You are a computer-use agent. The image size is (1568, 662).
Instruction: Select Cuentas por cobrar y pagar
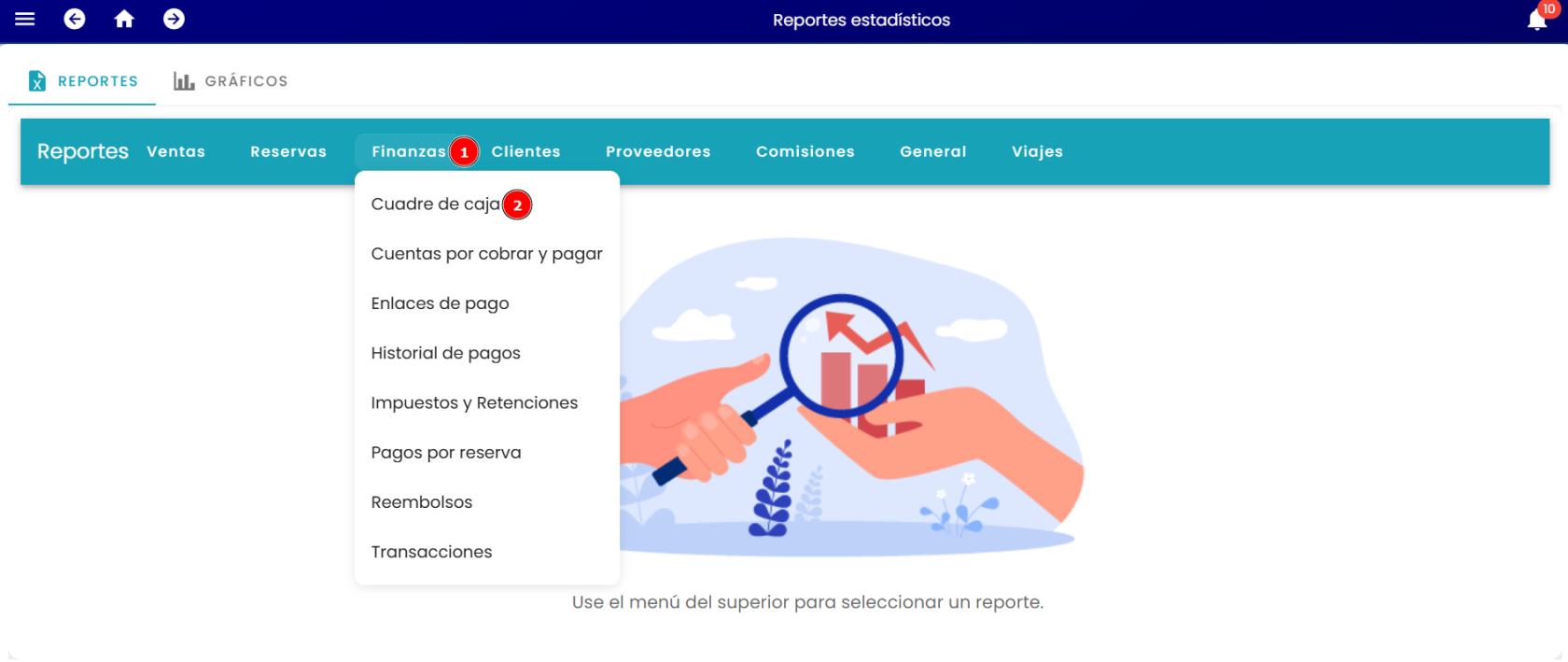(x=487, y=254)
